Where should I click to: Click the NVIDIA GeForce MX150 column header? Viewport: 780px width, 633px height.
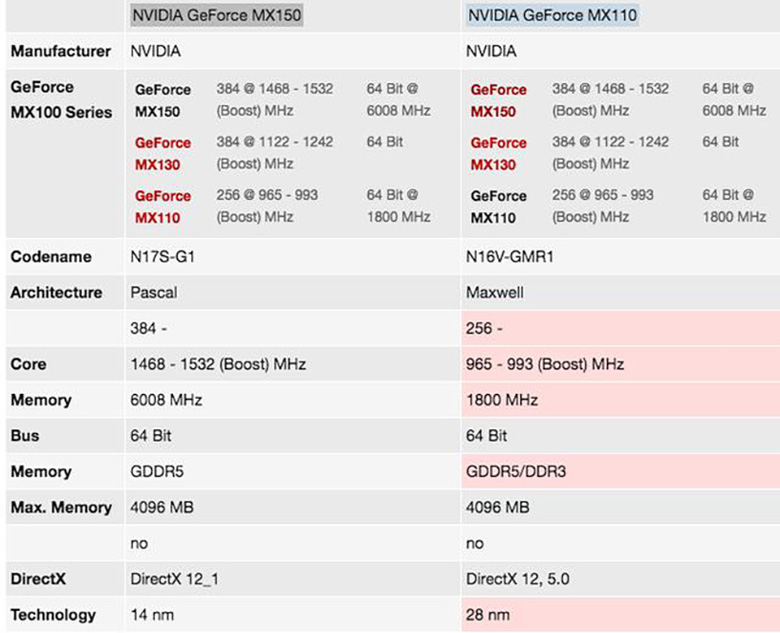[216, 15]
